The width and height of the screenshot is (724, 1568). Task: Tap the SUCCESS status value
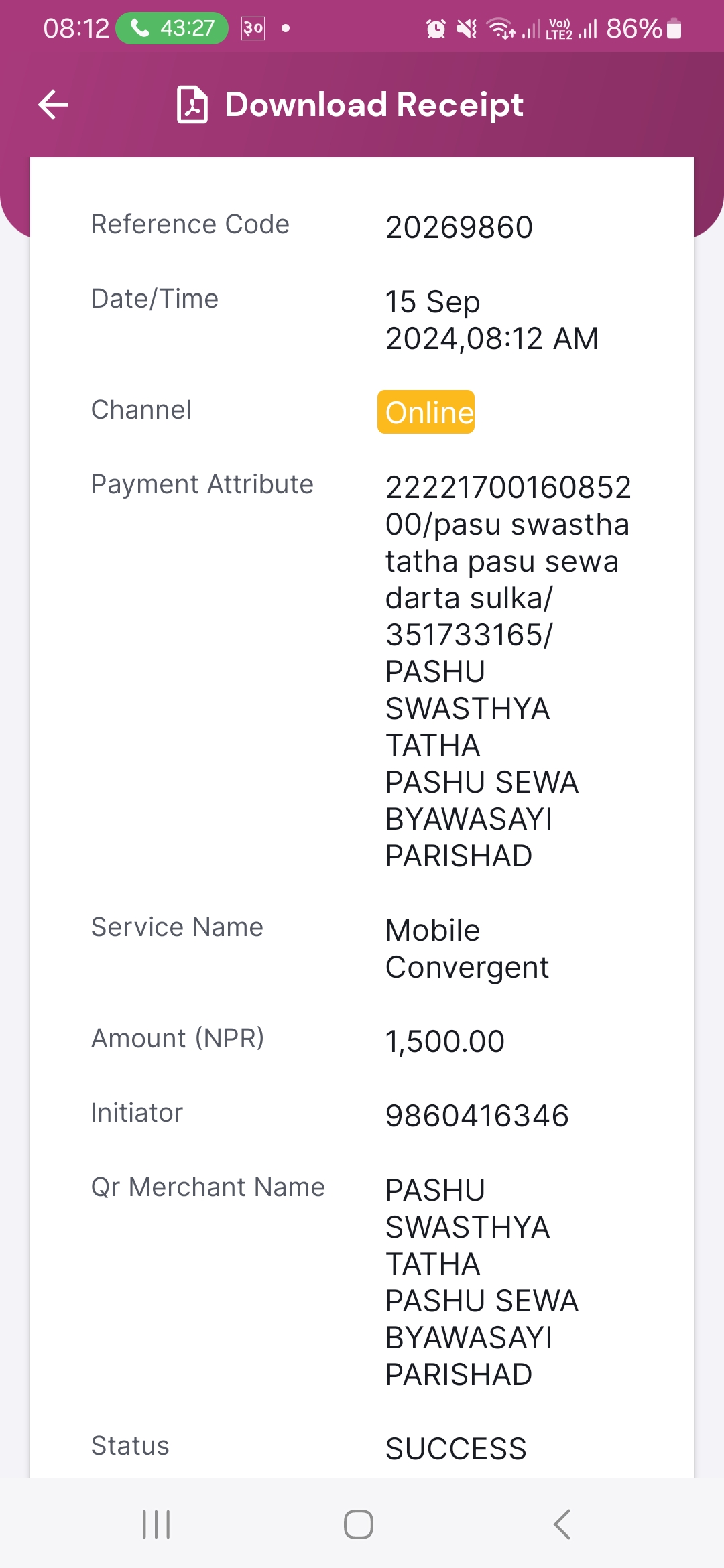[x=457, y=1449]
